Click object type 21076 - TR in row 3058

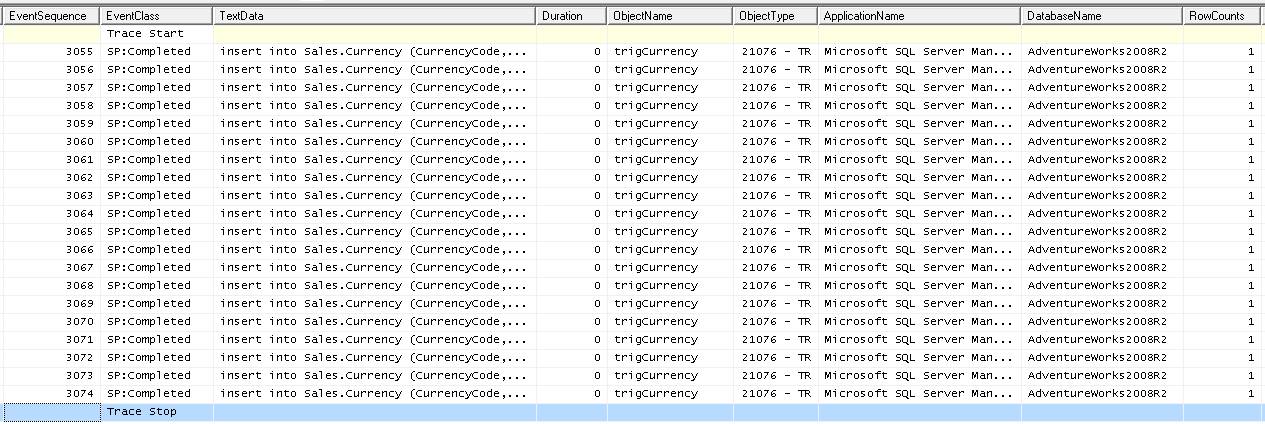pos(776,106)
